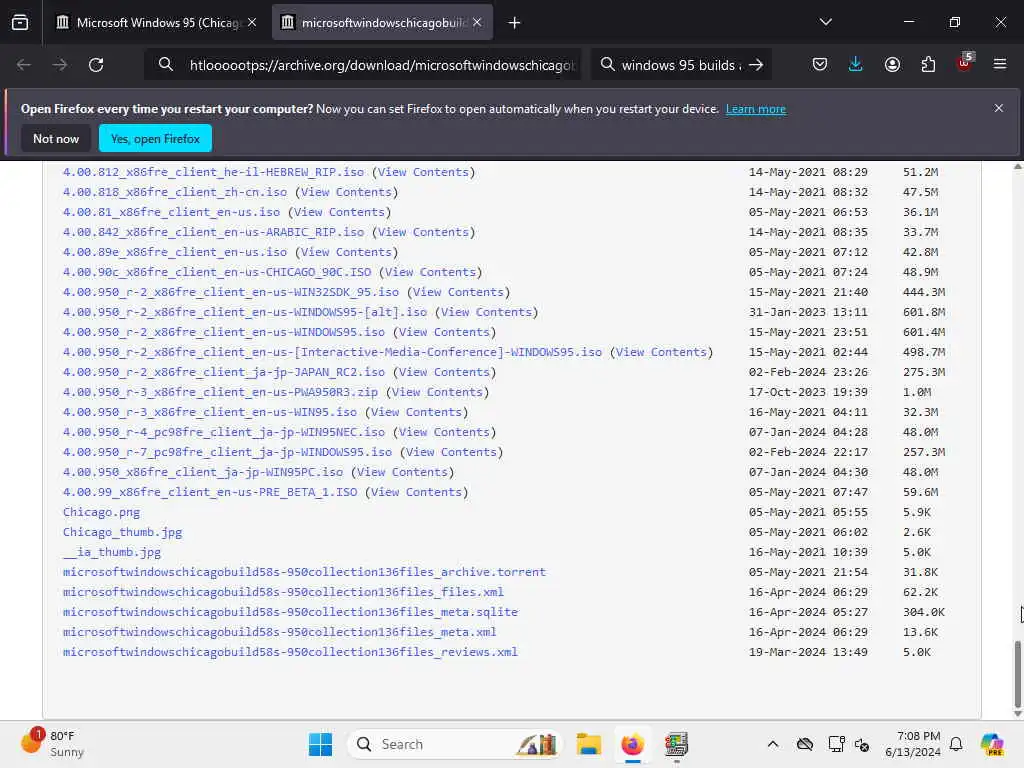Open File Explorer from taskbar

pos(588,744)
